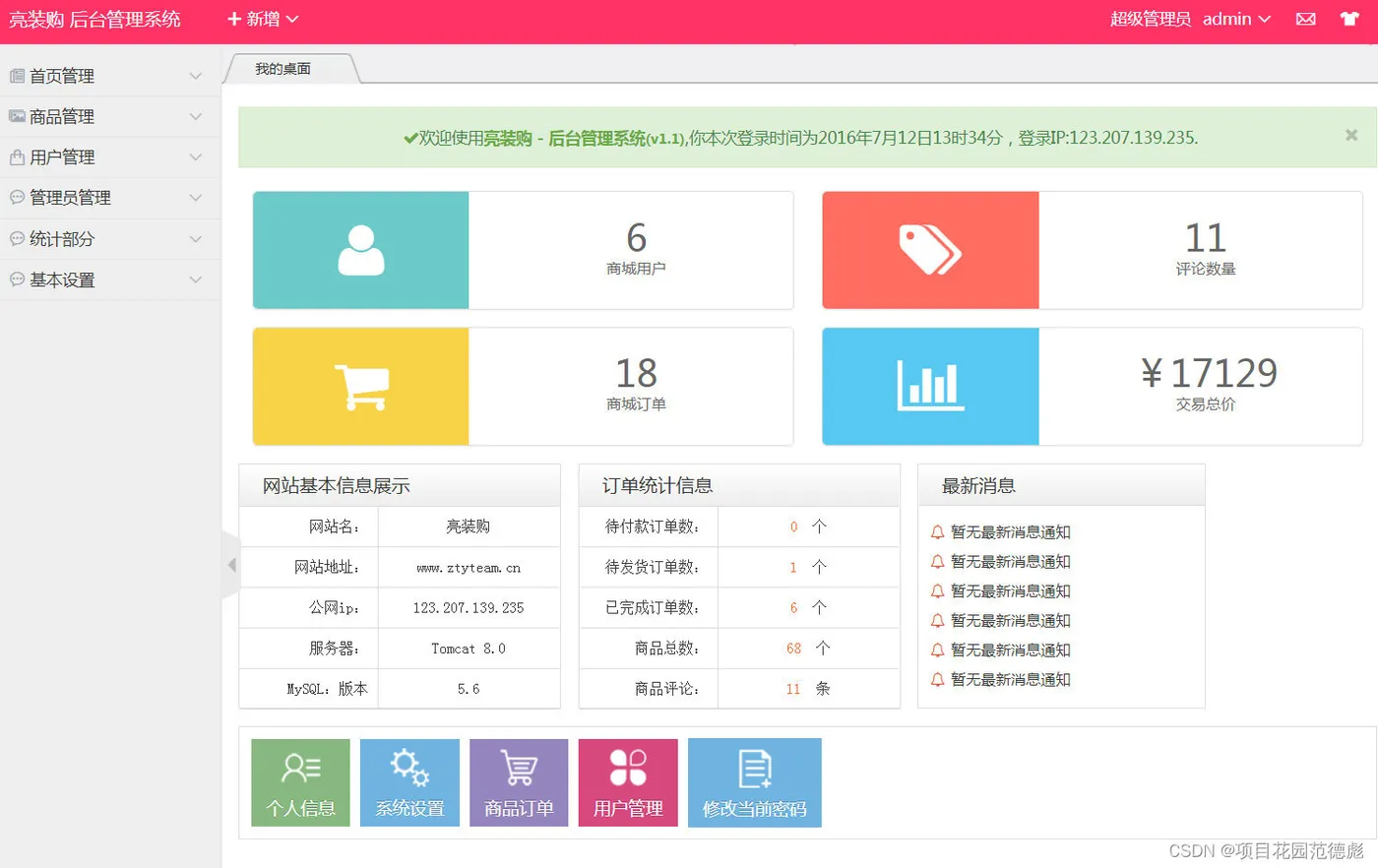Click the 最新消息 panel header
1378x868 pixels.
(1061, 485)
